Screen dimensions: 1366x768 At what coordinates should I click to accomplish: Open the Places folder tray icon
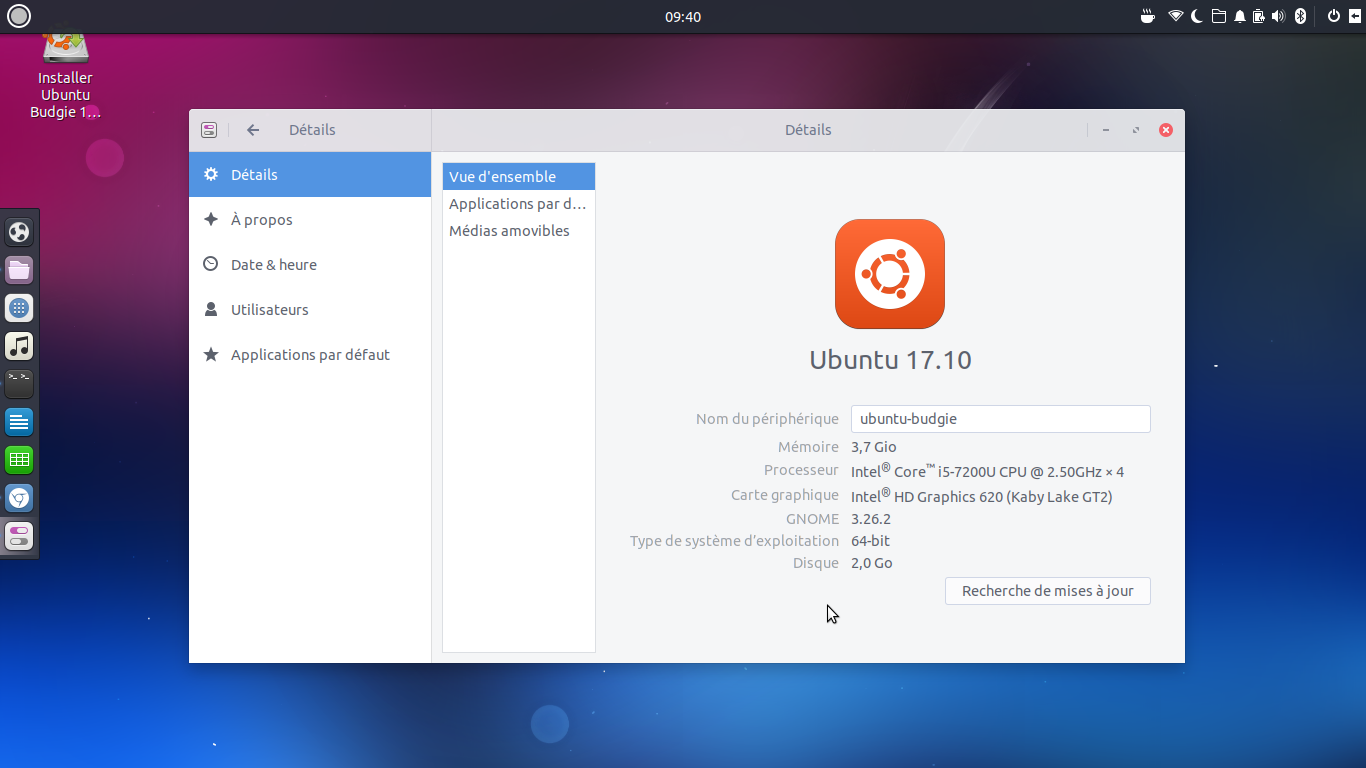(1218, 16)
